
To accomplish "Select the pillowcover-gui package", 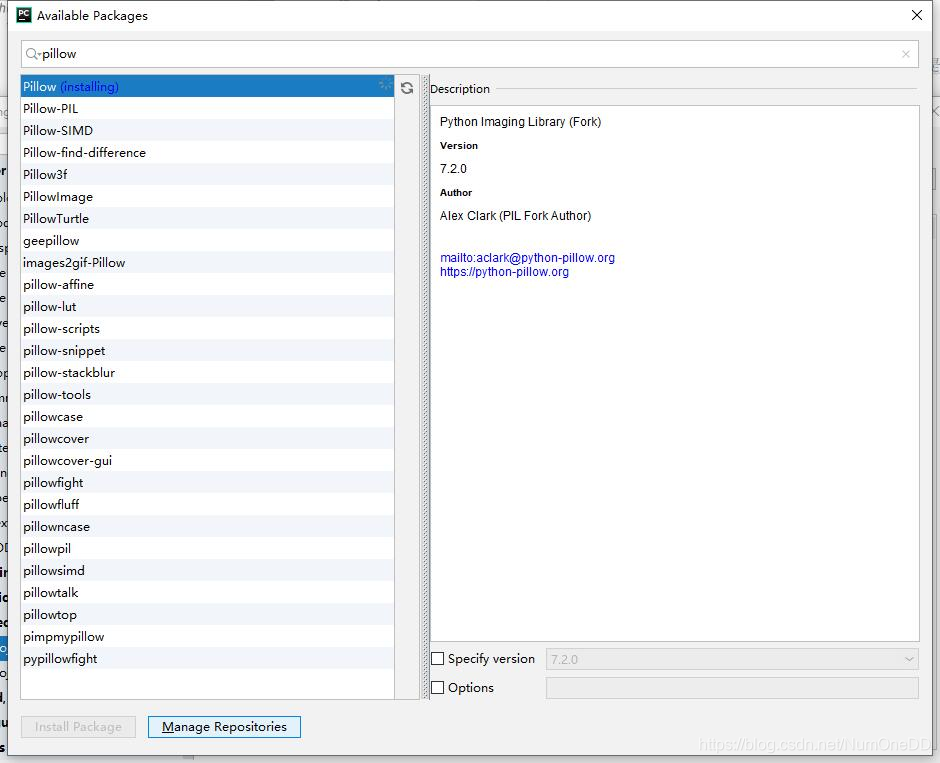I will coord(207,461).
